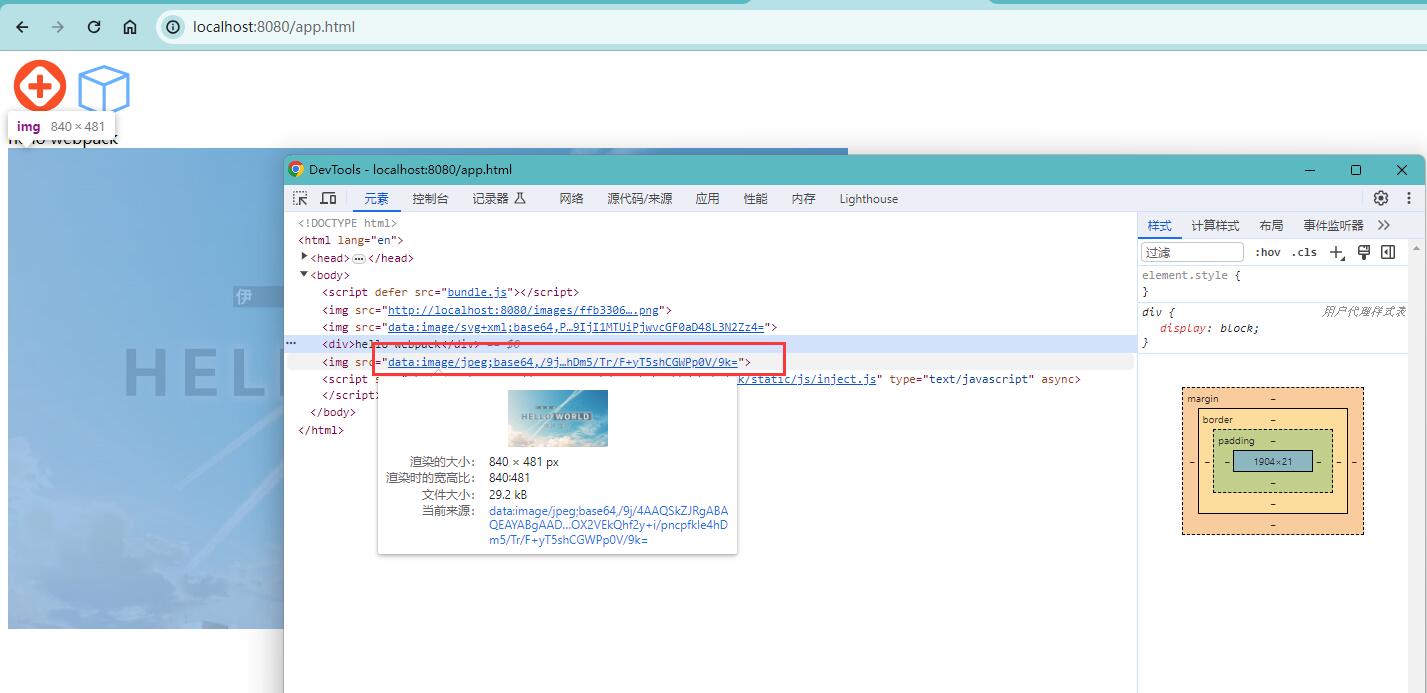Collapse the body element node
The width and height of the screenshot is (1427, 693).
coord(304,274)
